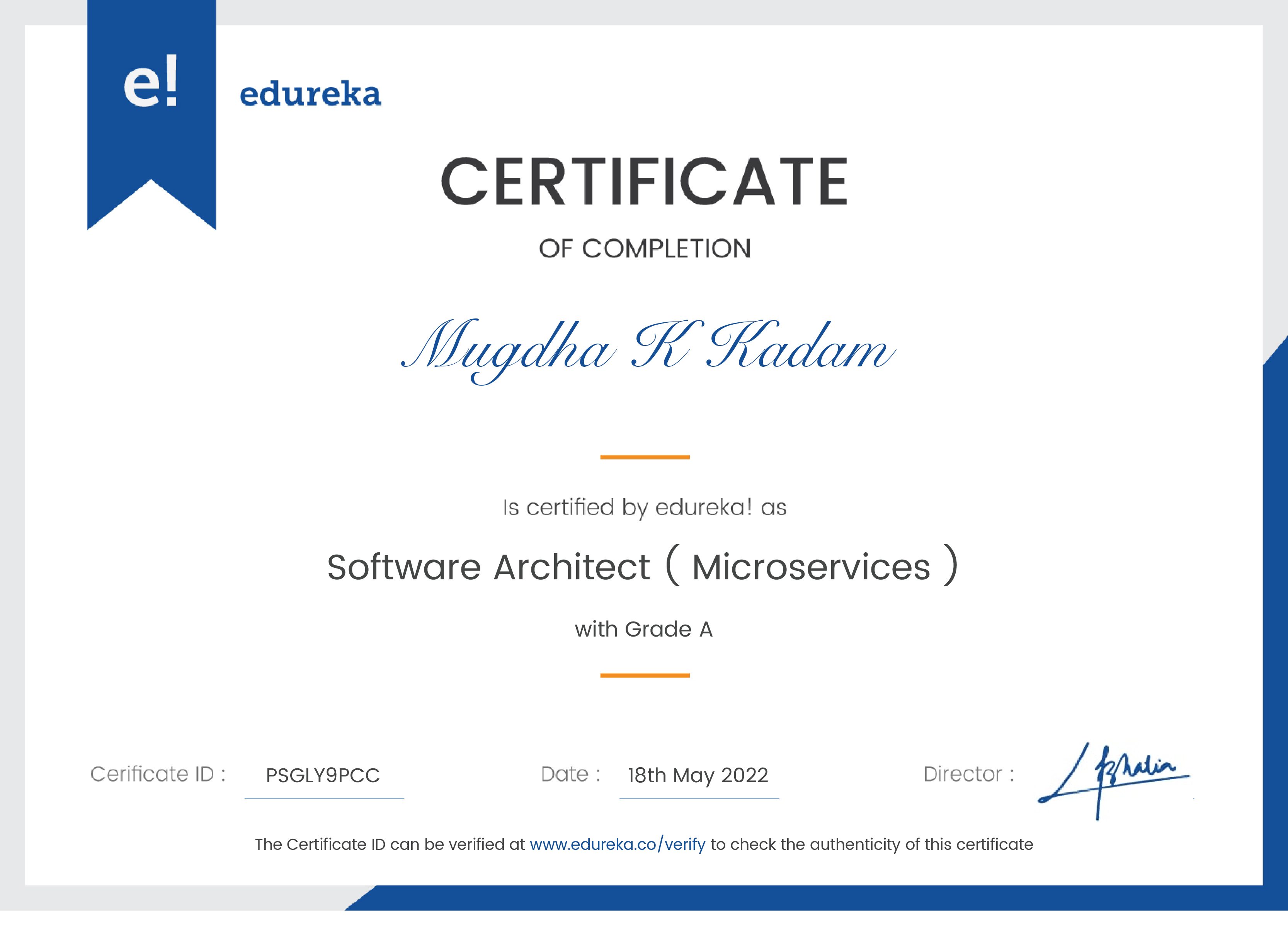Viewport: 1288px width, 950px height.
Task: Click the date field 18th May 2022
Action: (699, 775)
